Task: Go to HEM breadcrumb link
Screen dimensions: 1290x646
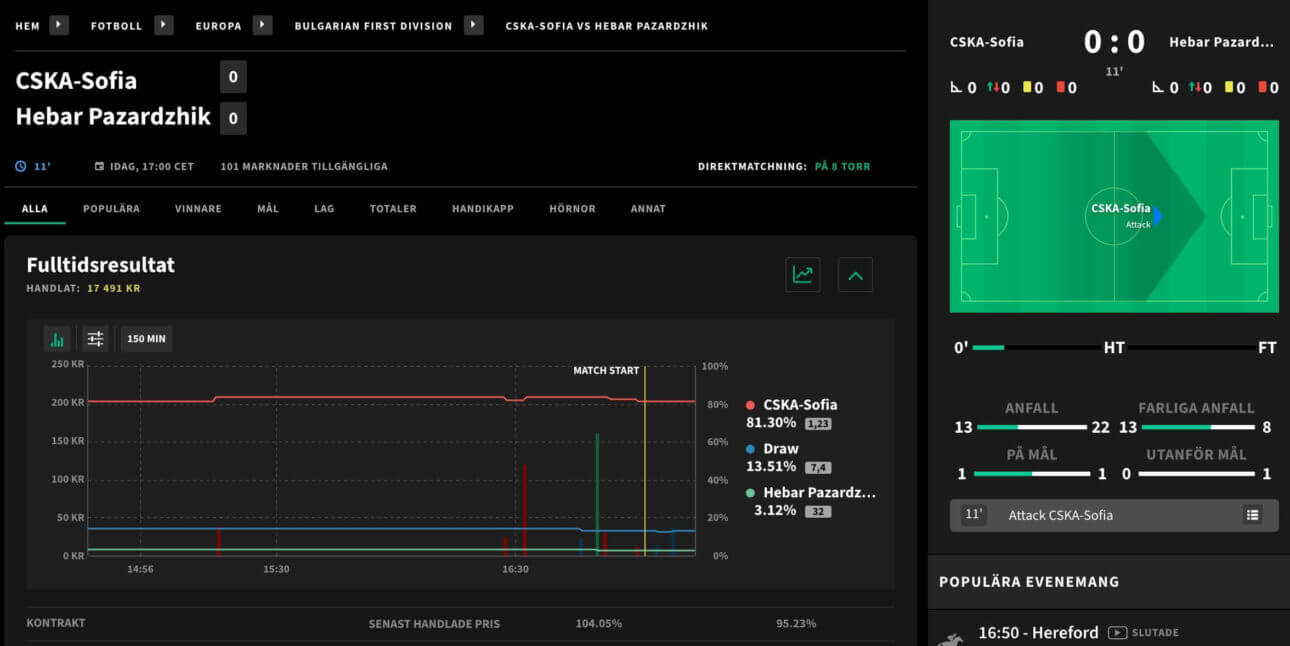Action: [27, 26]
